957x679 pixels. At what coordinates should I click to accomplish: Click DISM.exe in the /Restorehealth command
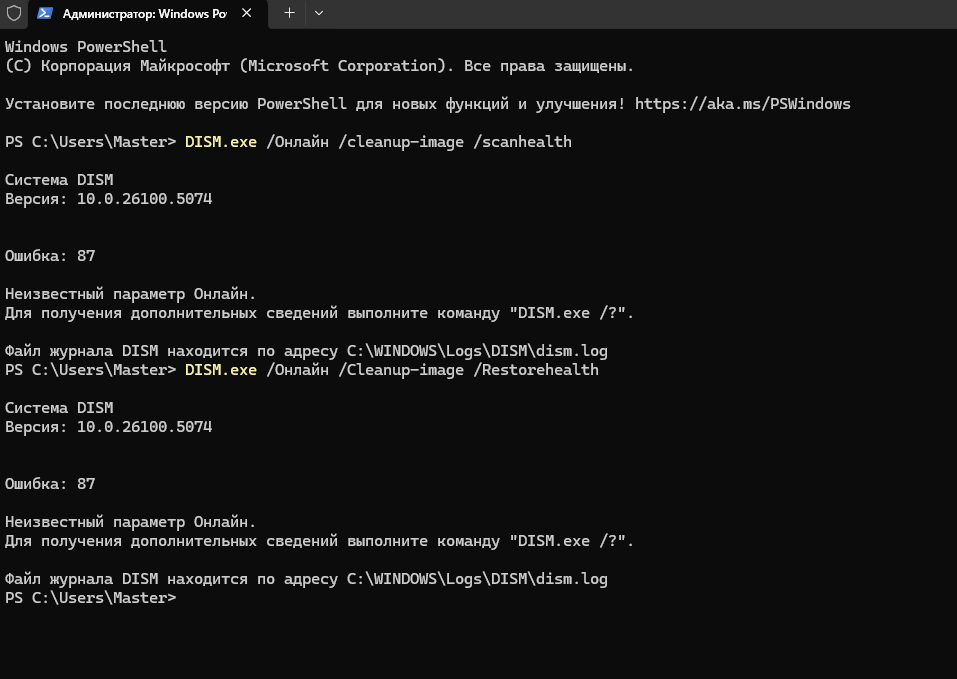221,370
